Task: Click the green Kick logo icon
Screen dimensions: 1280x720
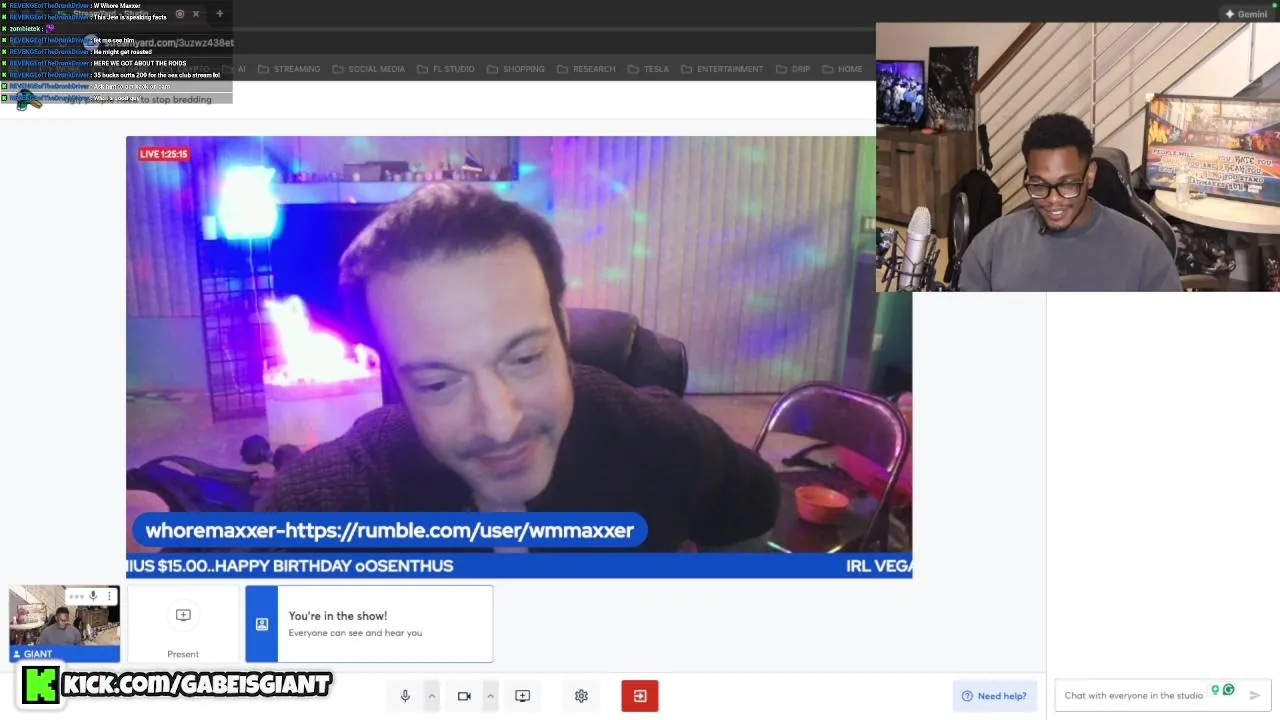Action: tap(41, 686)
